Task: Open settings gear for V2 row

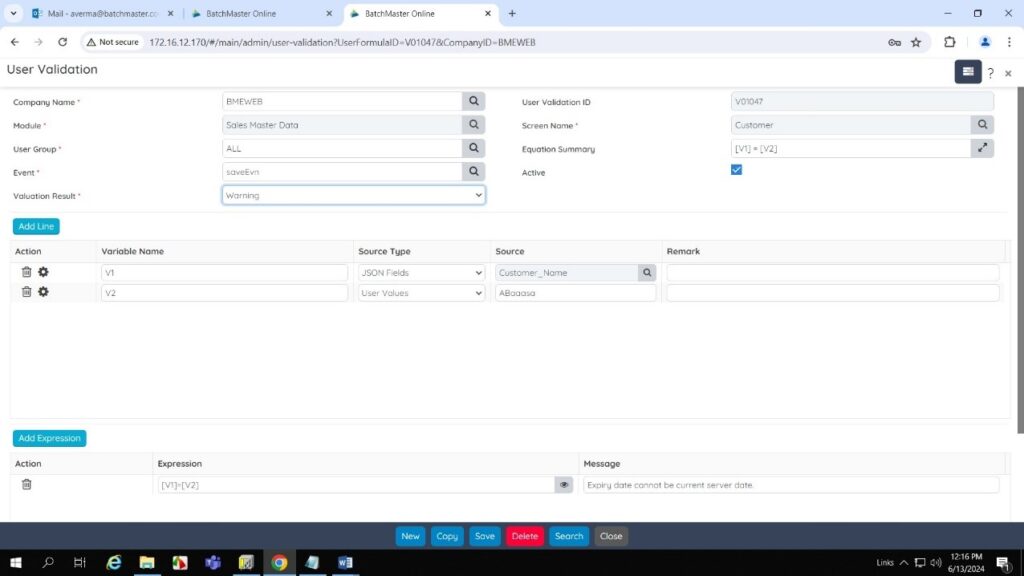Action: pyautogui.click(x=43, y=292)
